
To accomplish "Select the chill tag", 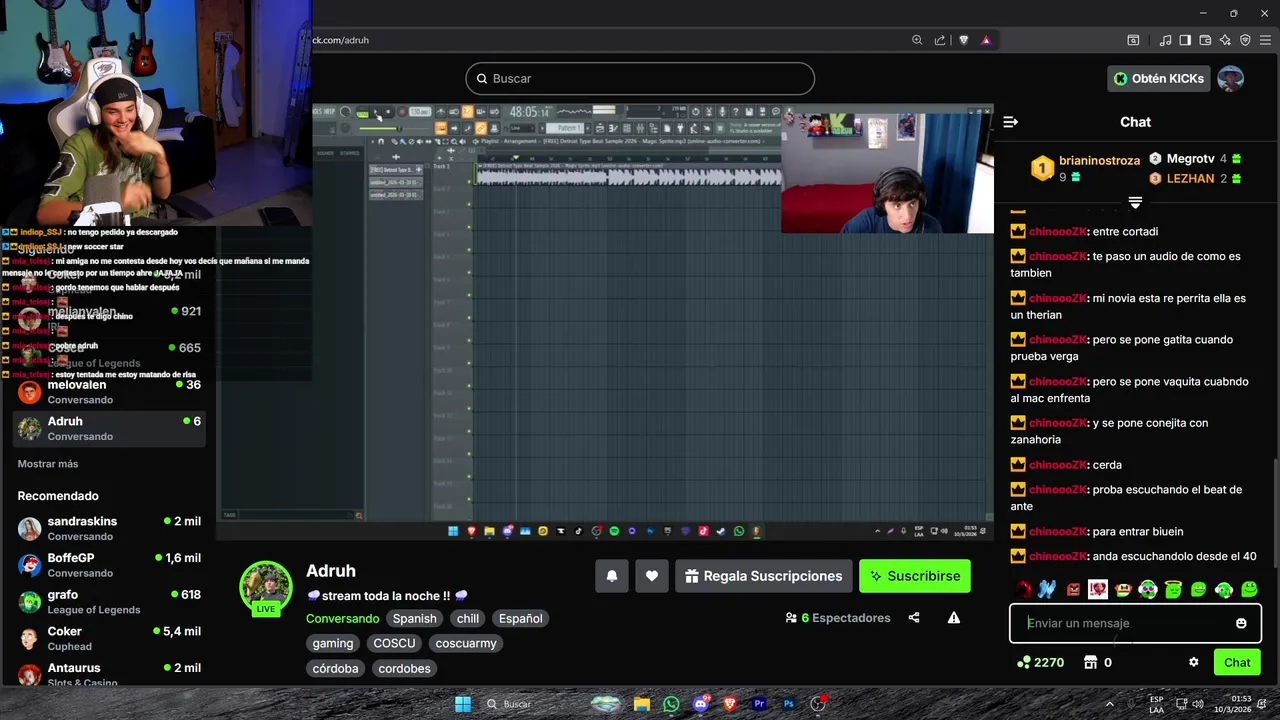I will (x=468, y=619).
